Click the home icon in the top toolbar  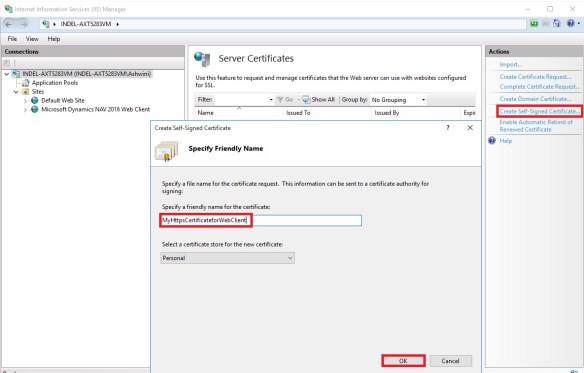pyautogui.click(x=556, y=23)
